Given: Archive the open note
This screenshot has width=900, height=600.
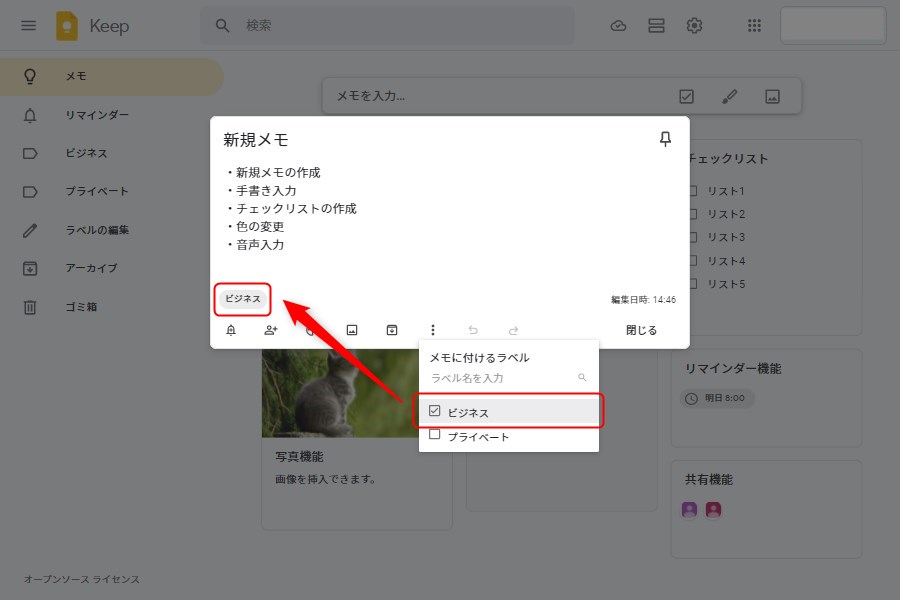Looking at the screenshot, I should pyautogui.click(x=392, y=330).
